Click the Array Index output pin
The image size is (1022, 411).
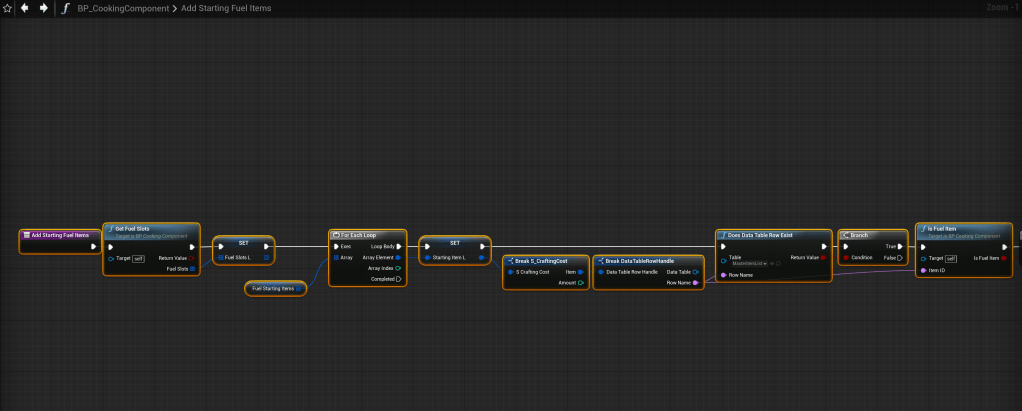398,268
